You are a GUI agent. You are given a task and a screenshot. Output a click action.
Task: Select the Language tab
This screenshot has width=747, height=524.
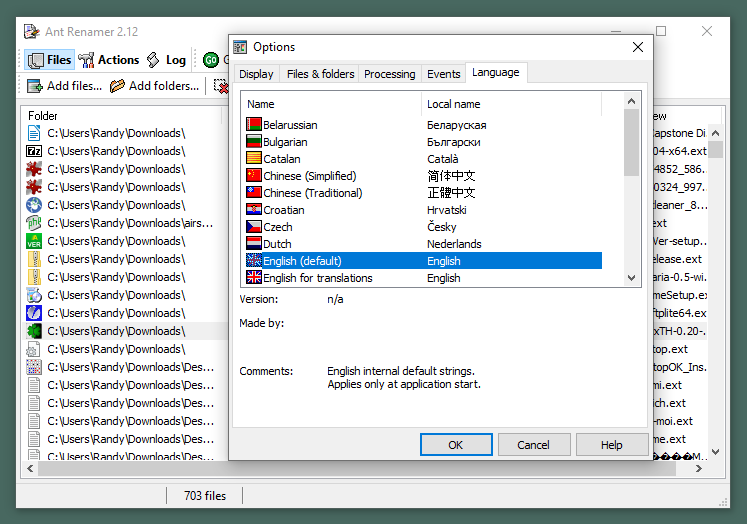[496, 72]
